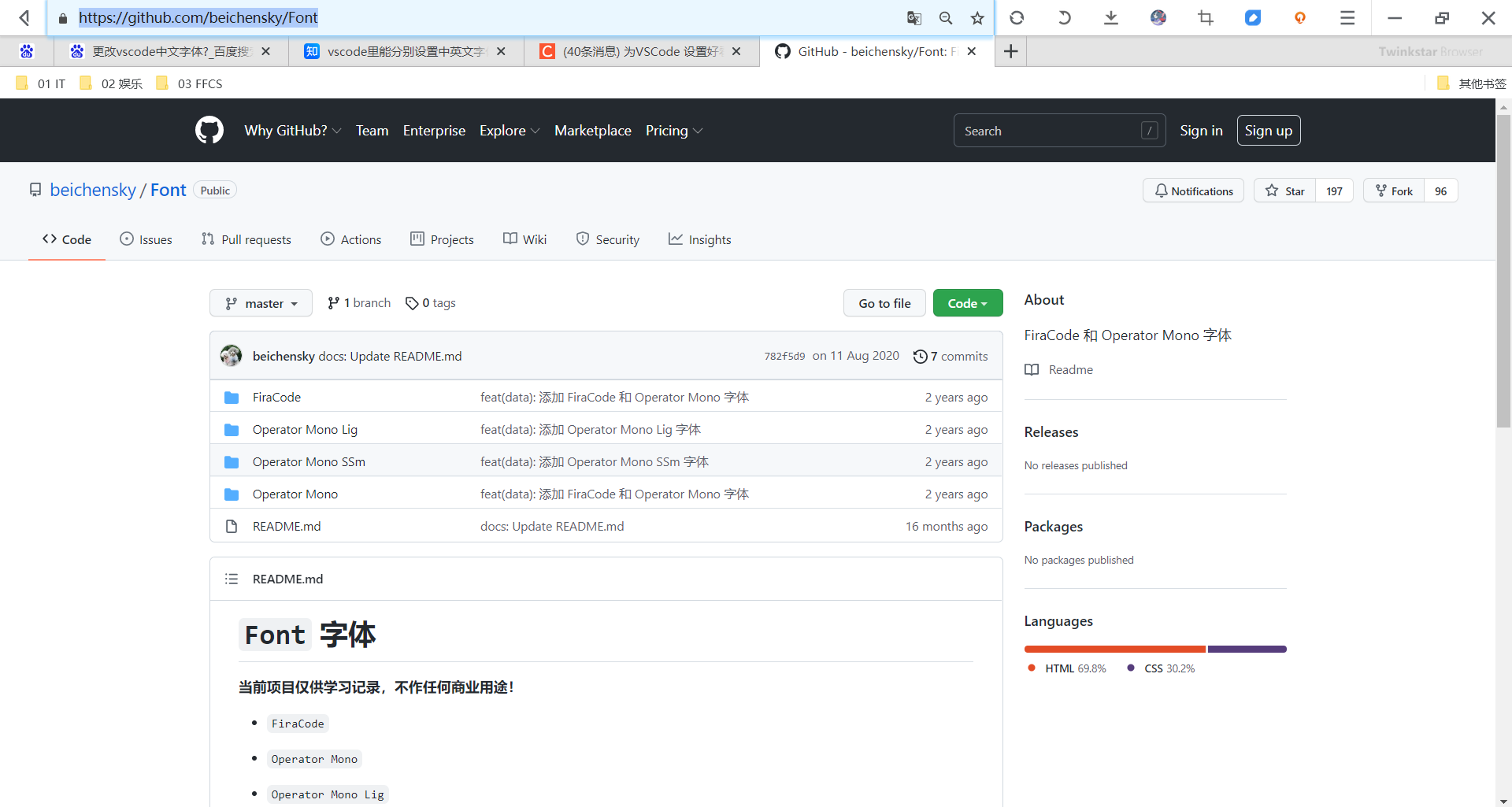Open the Insights tab

click(699, 239)
